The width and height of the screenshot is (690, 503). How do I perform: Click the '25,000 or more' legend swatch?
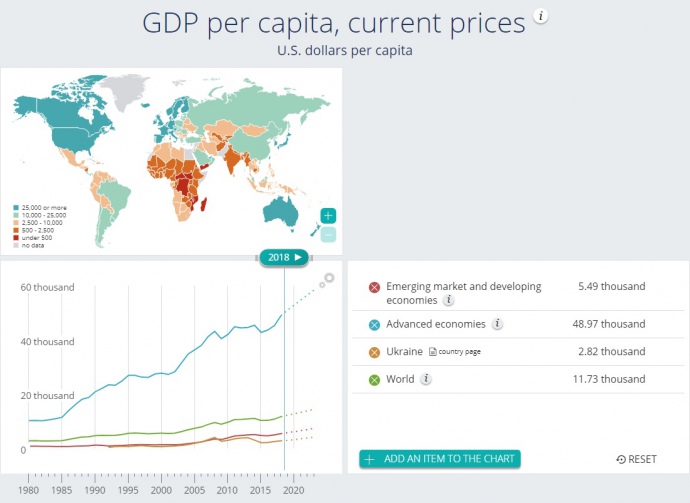15,208
